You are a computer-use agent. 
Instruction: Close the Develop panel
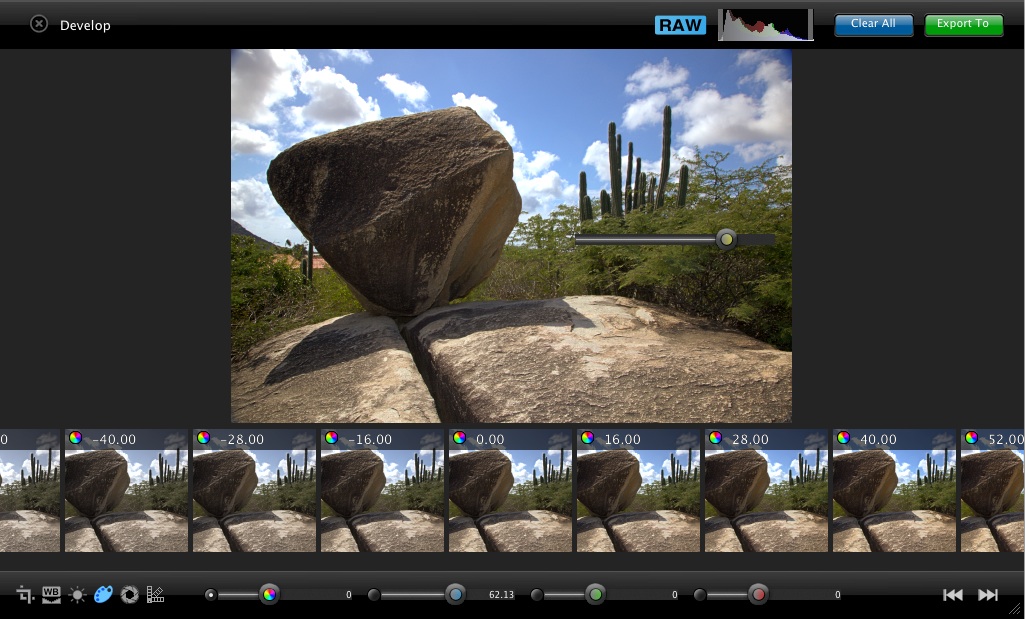pos(39,24)
